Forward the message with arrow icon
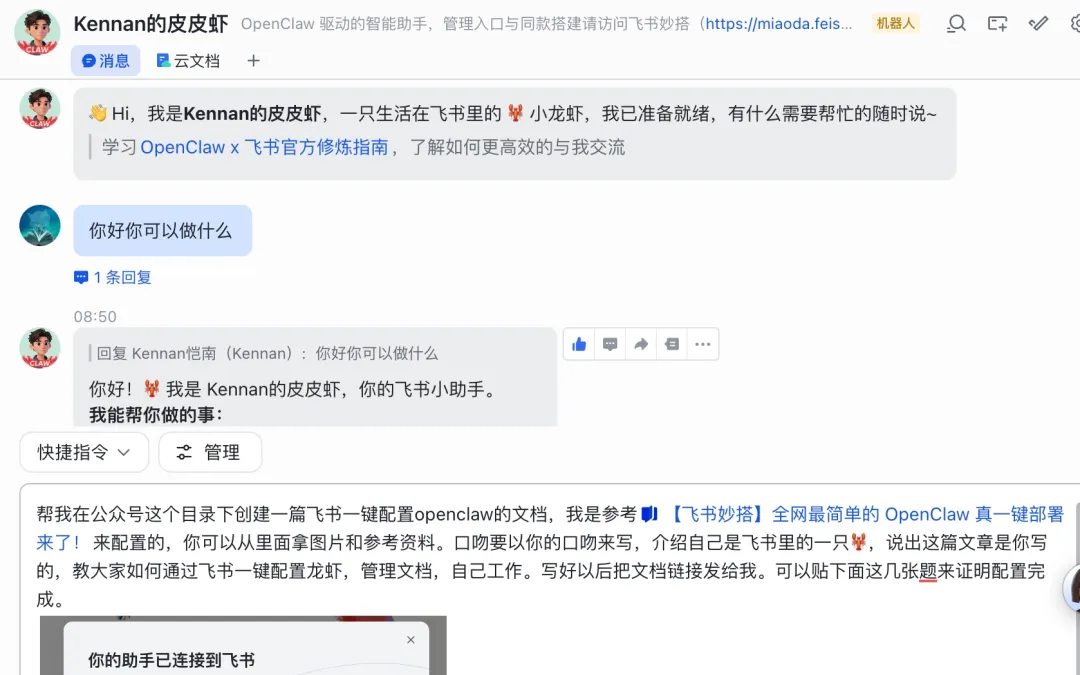Screen dimensions: 1080x675 coord(641,344)
